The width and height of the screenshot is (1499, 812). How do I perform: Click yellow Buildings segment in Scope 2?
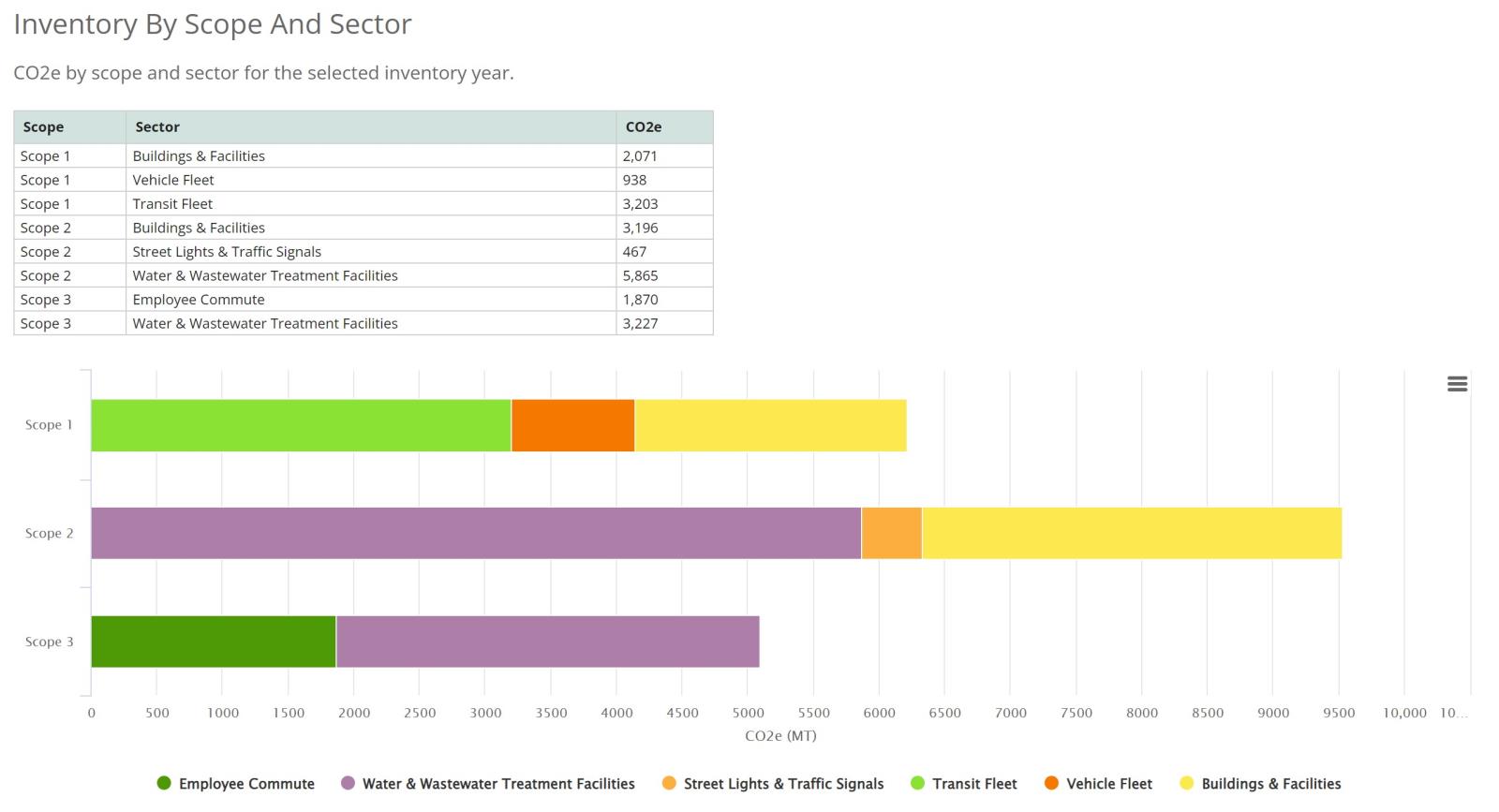click(x=1131, y=533)
